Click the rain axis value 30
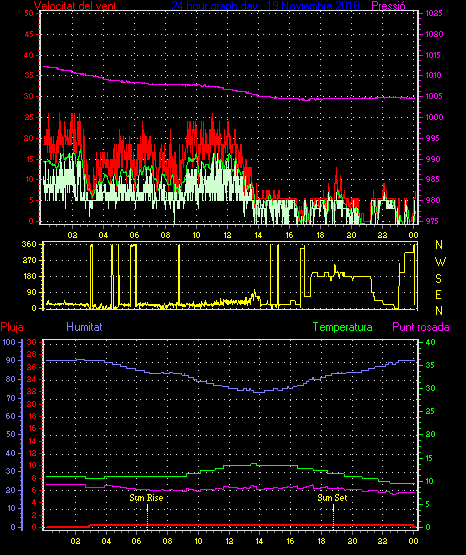Image resolution: width=466 pixels, height=555 pixels. click(32, 342)
